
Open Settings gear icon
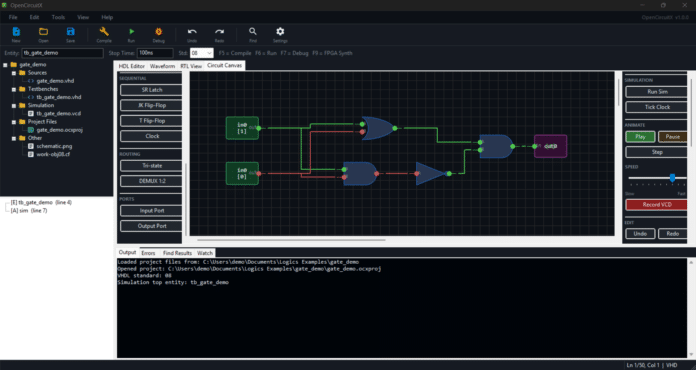click(x=280, y=31)
